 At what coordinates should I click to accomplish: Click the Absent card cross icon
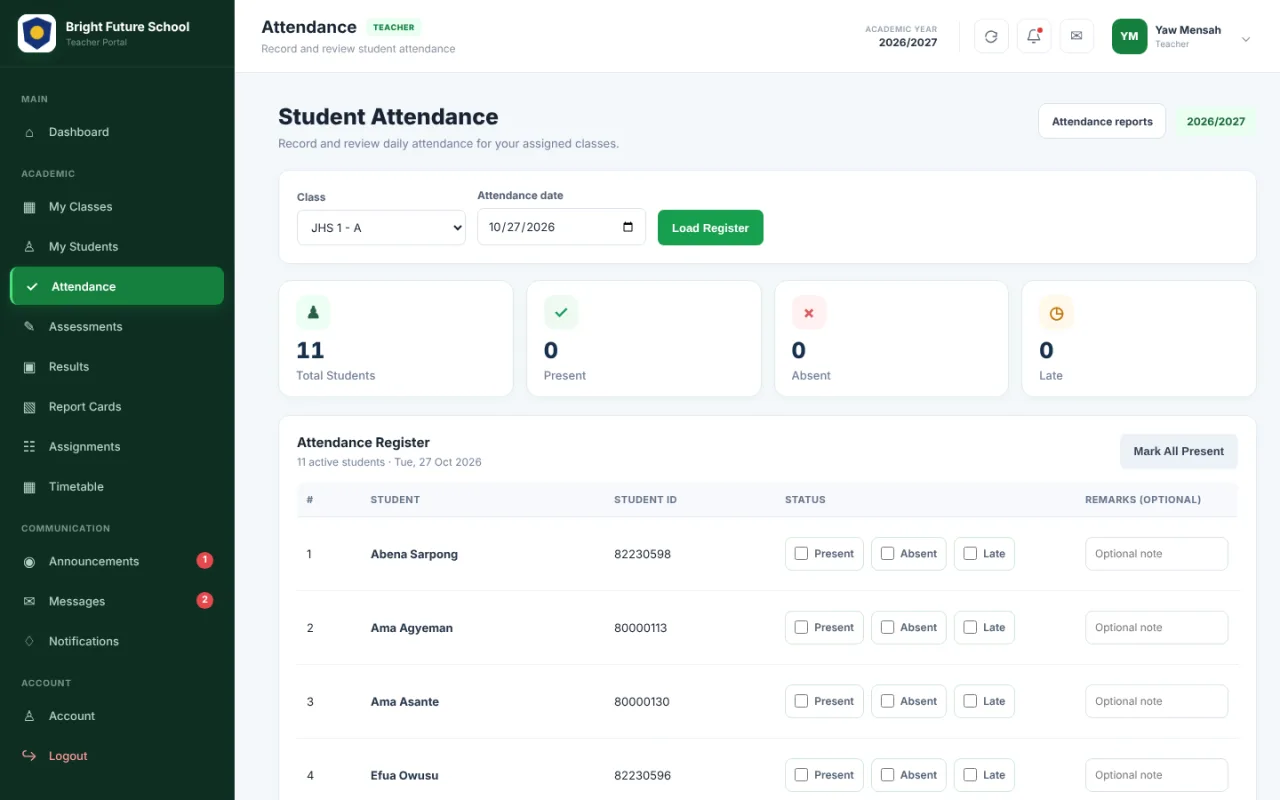[x=809, y=313]
